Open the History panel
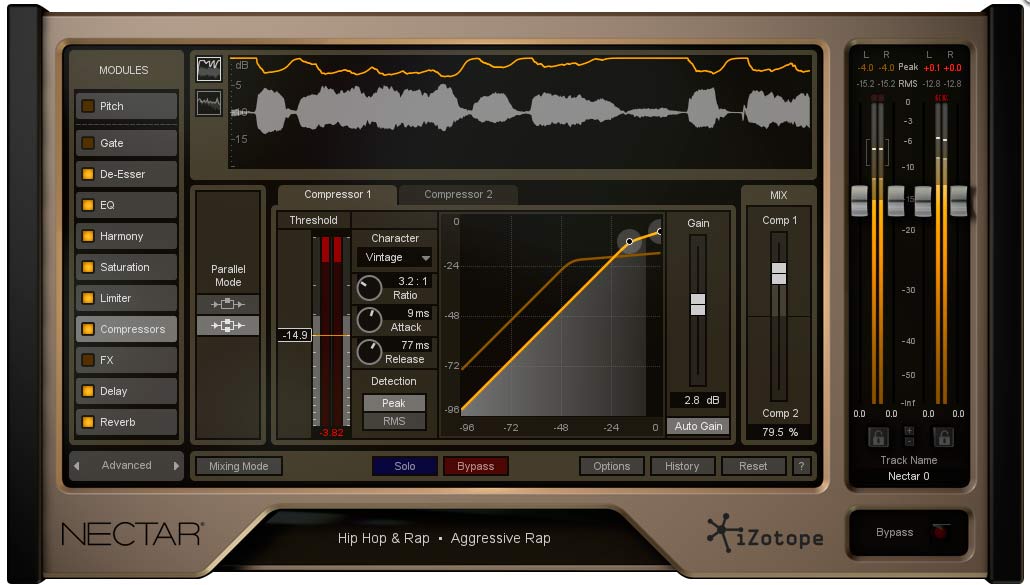Viewport: 1030px width, 585px height. [x=682, y=466]
